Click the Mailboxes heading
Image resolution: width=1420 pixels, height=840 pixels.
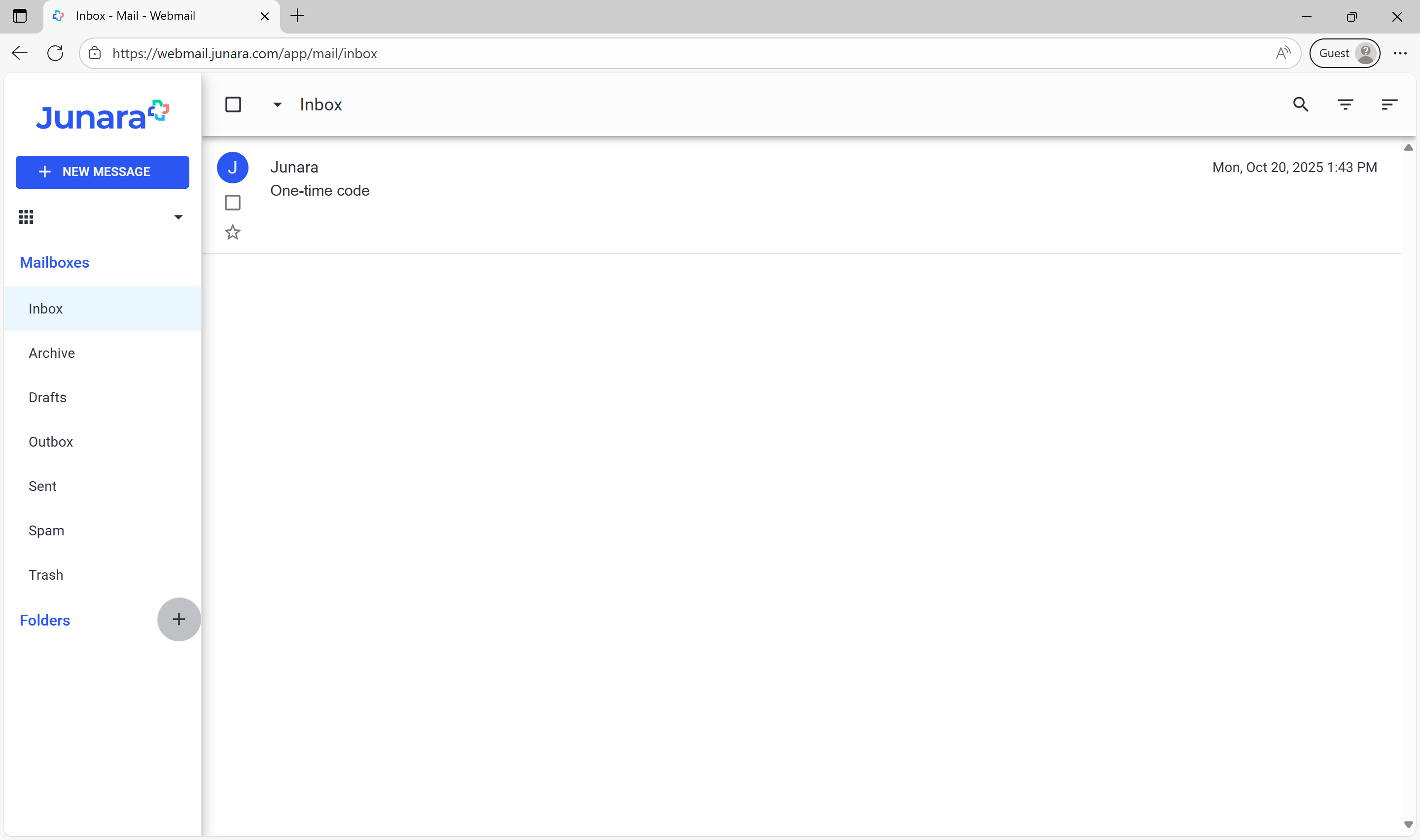(54, 263)
